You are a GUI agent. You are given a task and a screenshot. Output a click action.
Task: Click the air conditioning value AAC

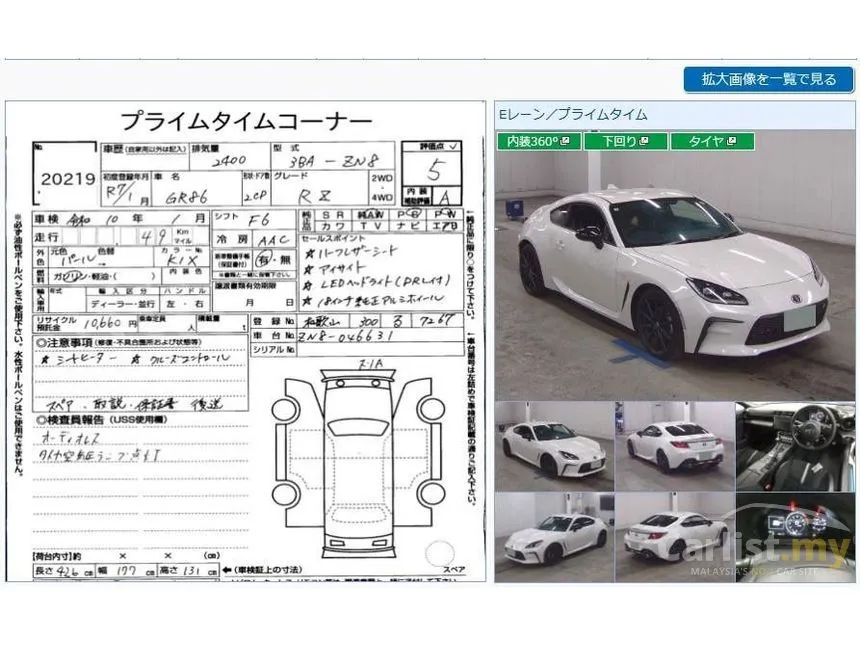point(273,240)
